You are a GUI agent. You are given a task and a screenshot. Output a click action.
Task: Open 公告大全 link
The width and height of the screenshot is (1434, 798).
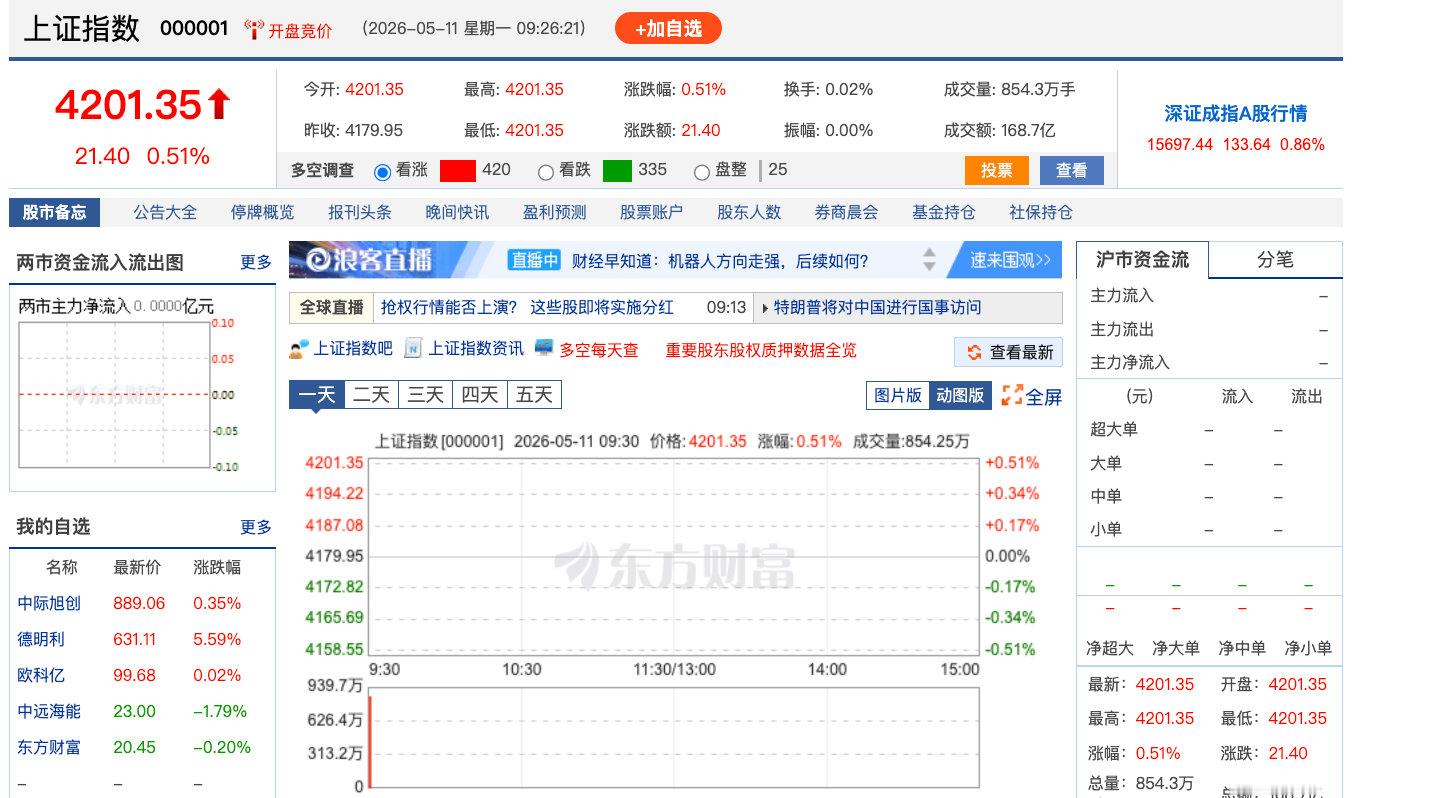pos(165,212)
